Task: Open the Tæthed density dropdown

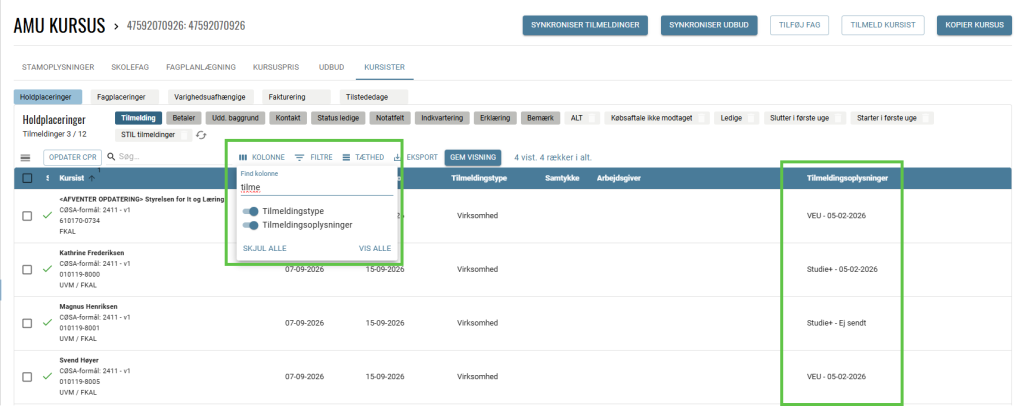Action: click(363, 157)
